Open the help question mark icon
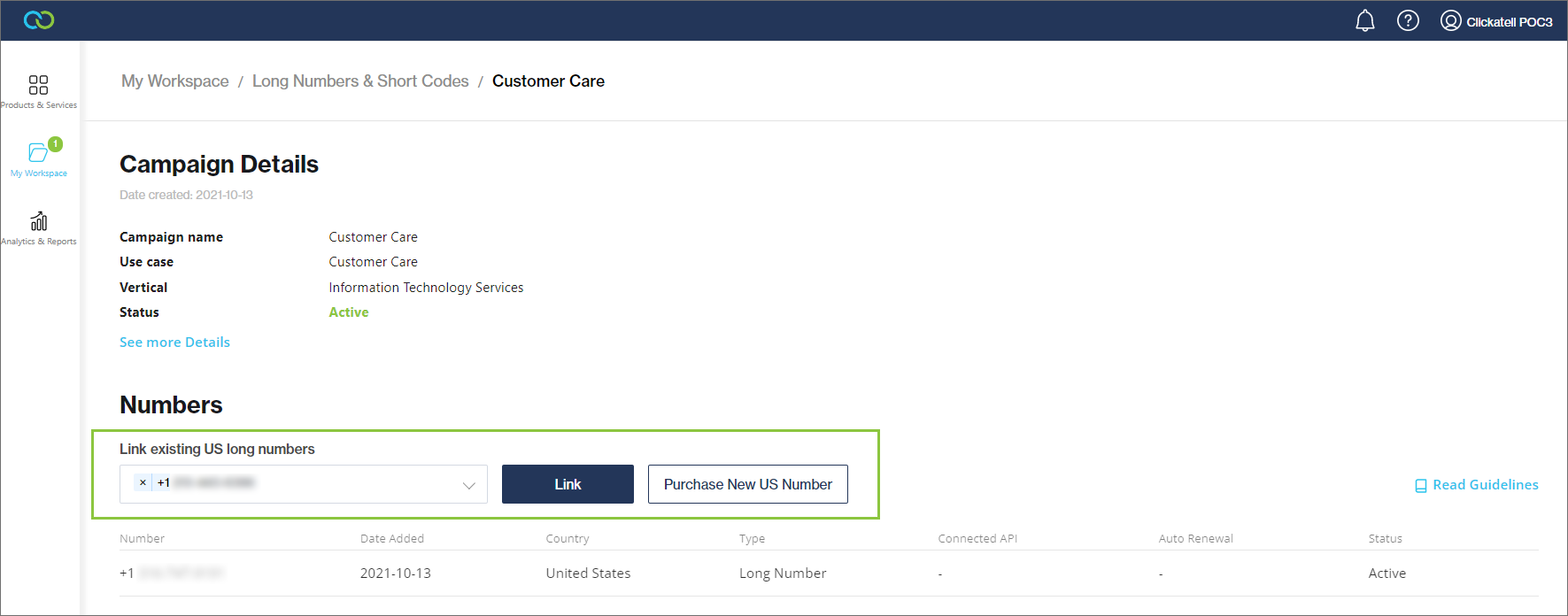This screenshot has width=1568, height=616. click(1408, 21)
